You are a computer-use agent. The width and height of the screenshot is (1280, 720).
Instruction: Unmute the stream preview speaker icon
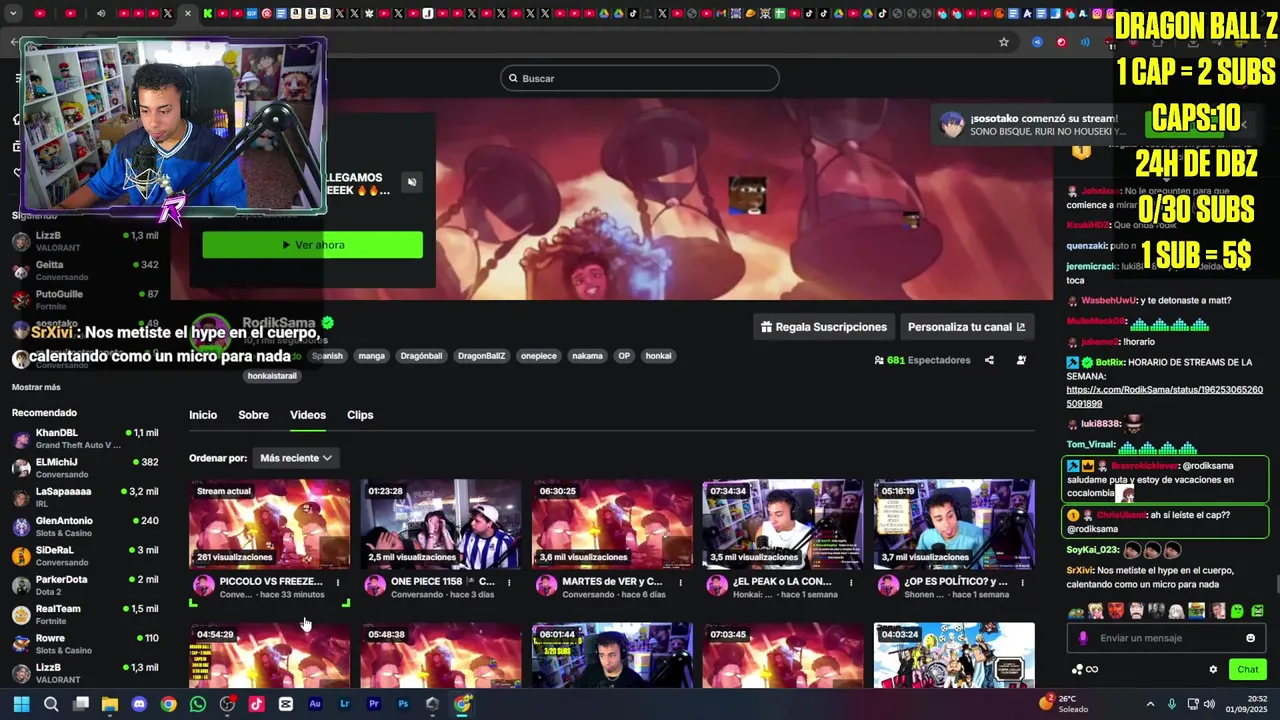411,182
